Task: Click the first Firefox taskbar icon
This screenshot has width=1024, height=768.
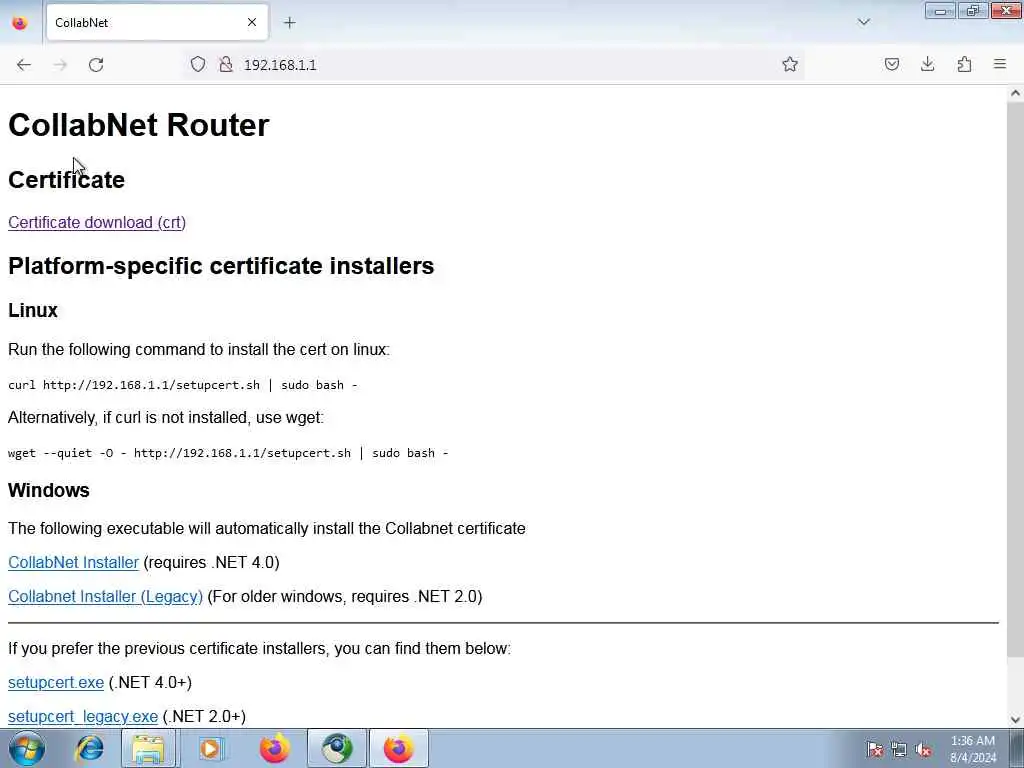Action: click(275, 748)
